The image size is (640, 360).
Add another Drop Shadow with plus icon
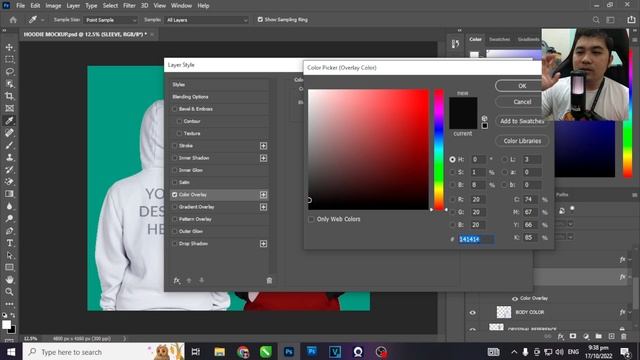click(x=263, y=244)
